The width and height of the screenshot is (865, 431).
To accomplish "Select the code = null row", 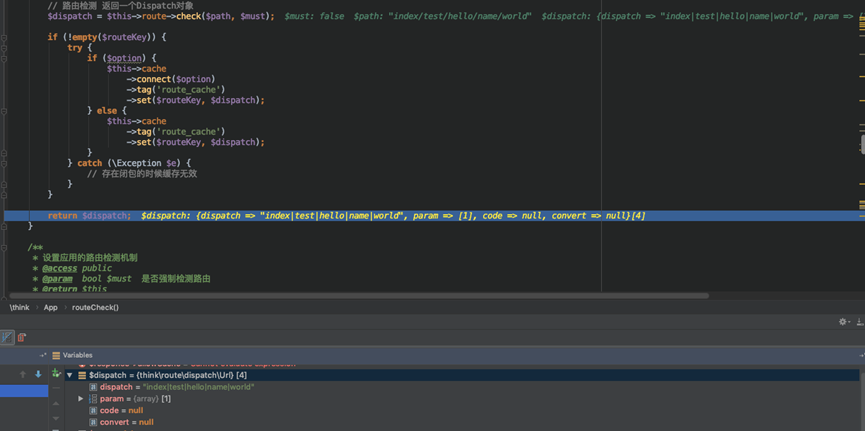I will [462, 411].
